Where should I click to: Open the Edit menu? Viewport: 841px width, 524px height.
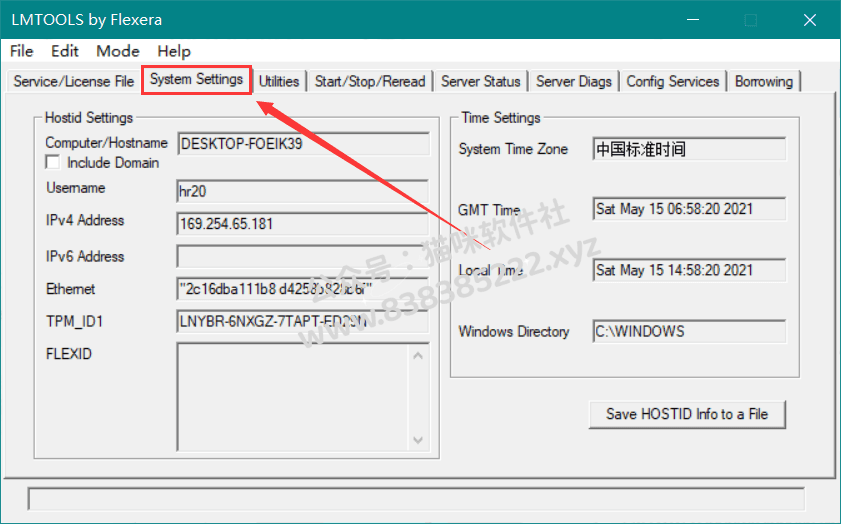(x=65, y=51)
